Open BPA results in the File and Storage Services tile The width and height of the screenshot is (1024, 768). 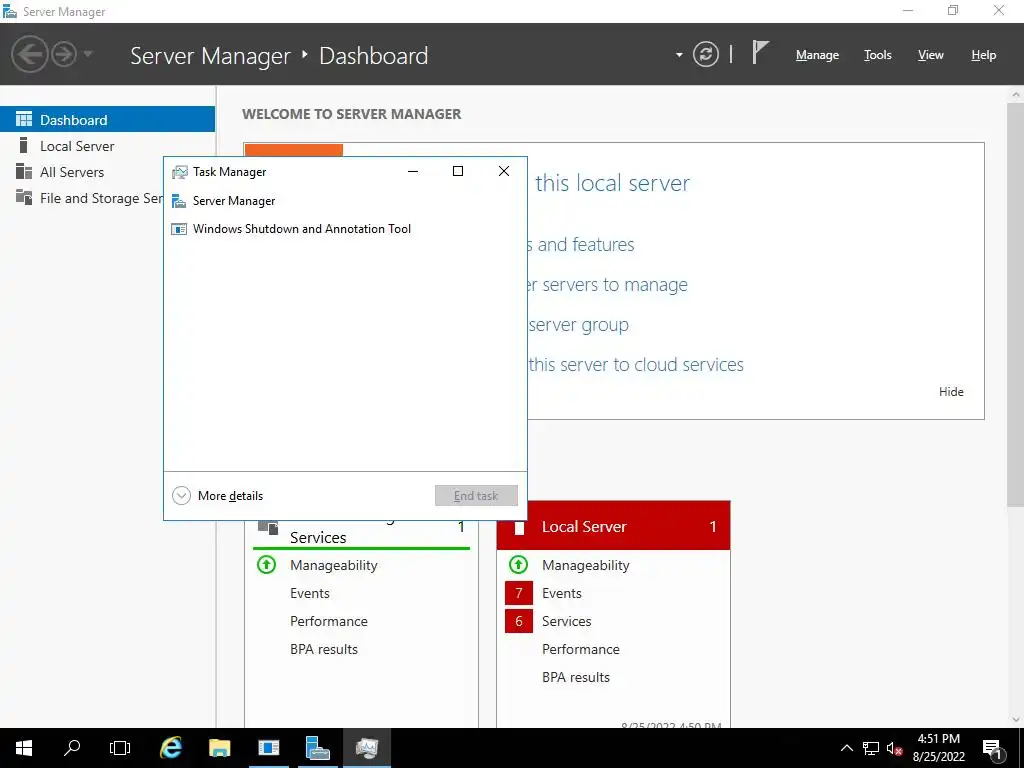pyautogui.click(x=323, y=649)
